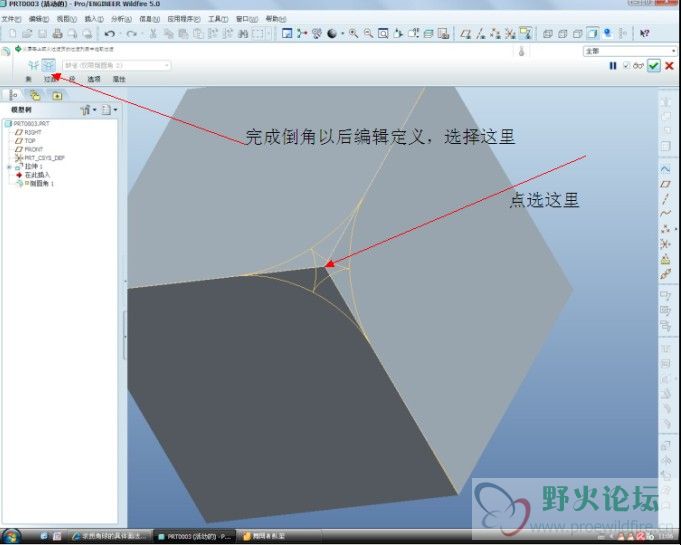This screenshot has width=683, height=545.
Task: Switch to the favorites navigator tab
Action: pyautogui.click(x=57, y=95)
